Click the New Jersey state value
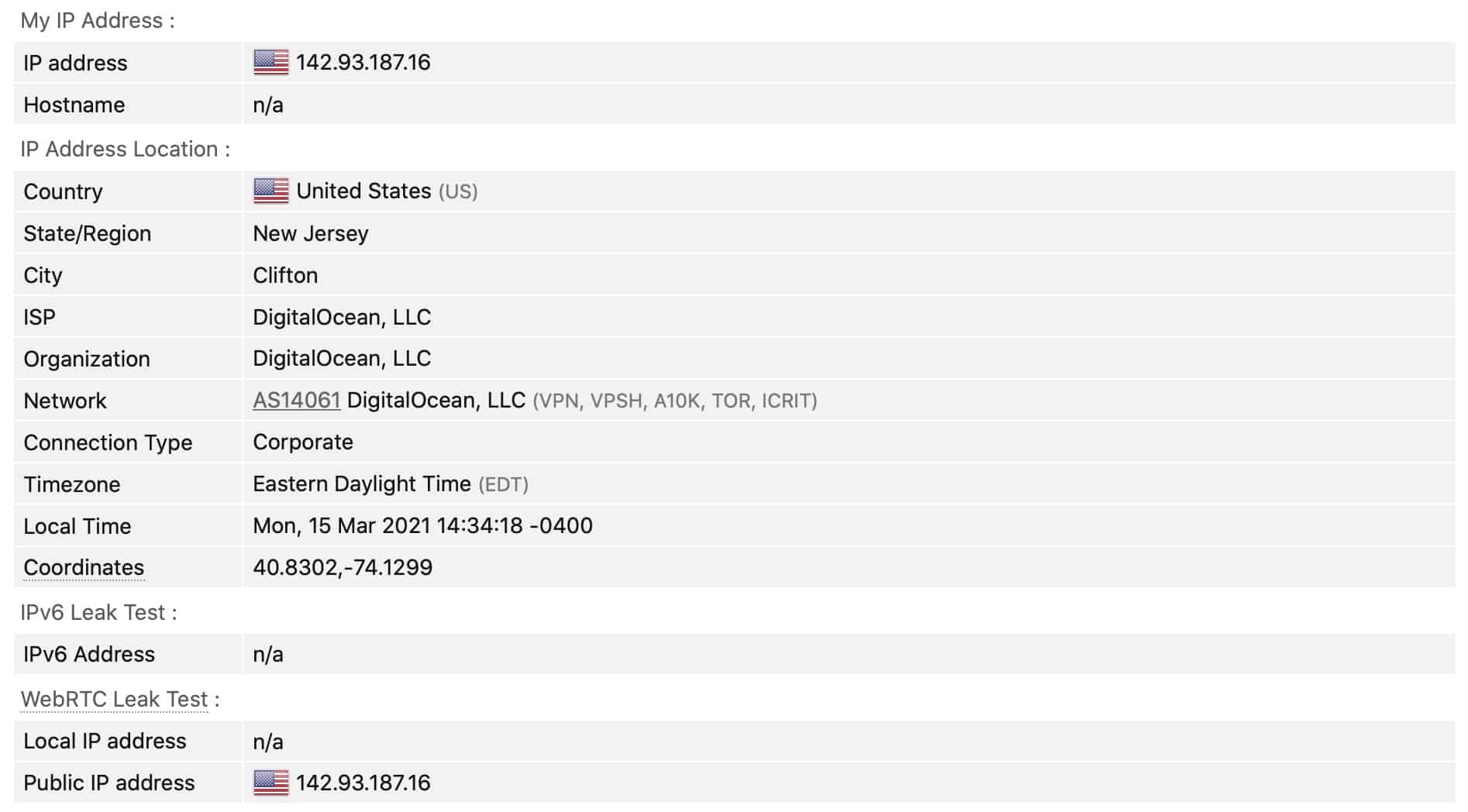The height and width of the screenshot is (812, 1468). point(311,233)
